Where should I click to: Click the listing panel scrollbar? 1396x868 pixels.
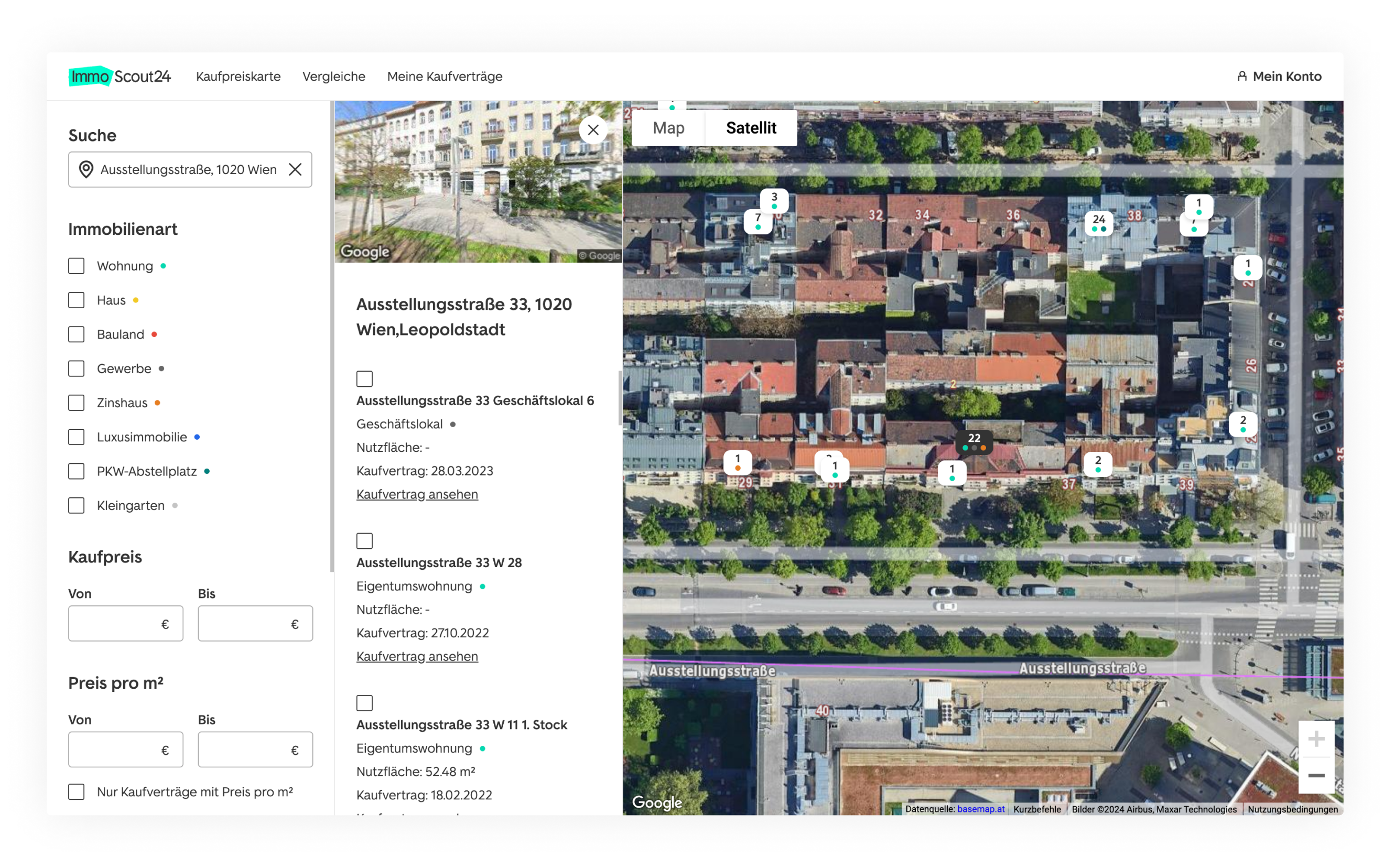point(620,398)
